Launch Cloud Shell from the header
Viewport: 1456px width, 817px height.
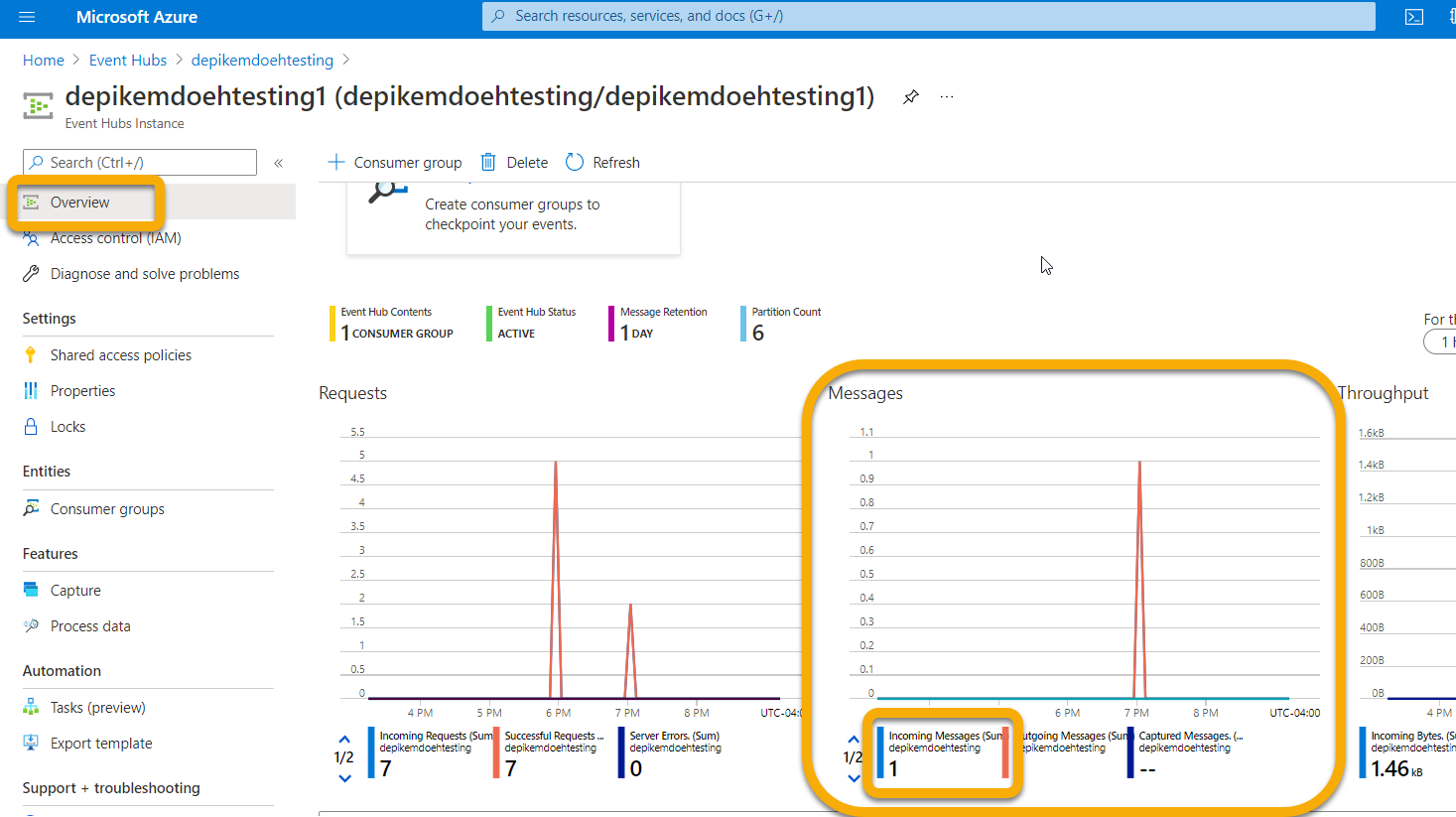[x=1414, y=17]
